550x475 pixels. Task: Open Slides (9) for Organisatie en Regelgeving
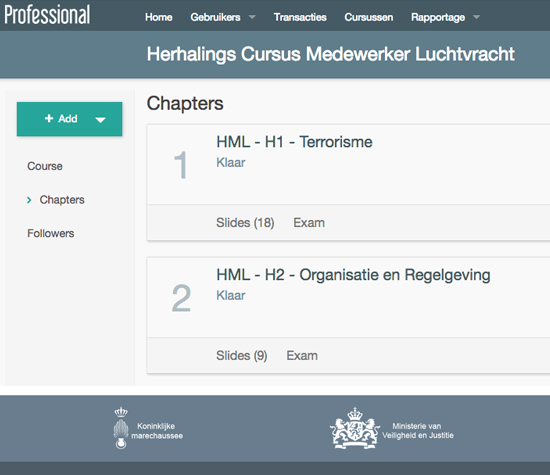(x=242, y=356)
